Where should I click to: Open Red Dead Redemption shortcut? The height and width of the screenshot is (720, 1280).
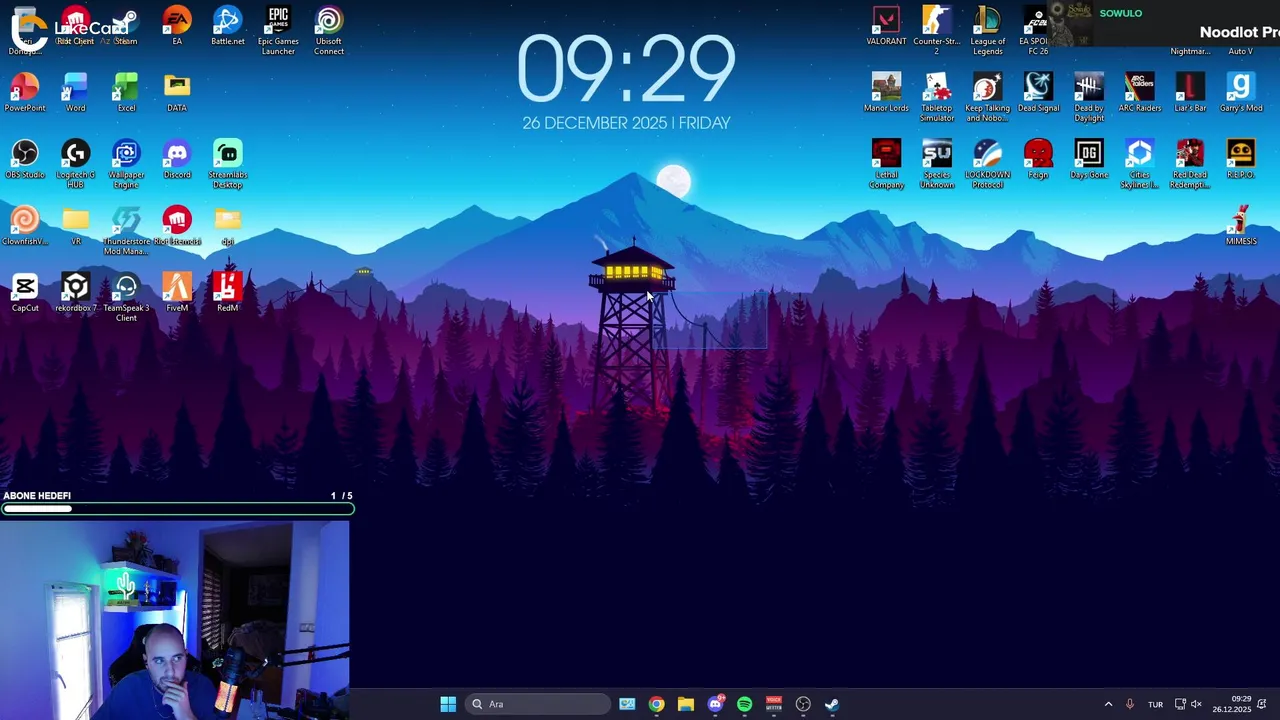(1190, 164)
